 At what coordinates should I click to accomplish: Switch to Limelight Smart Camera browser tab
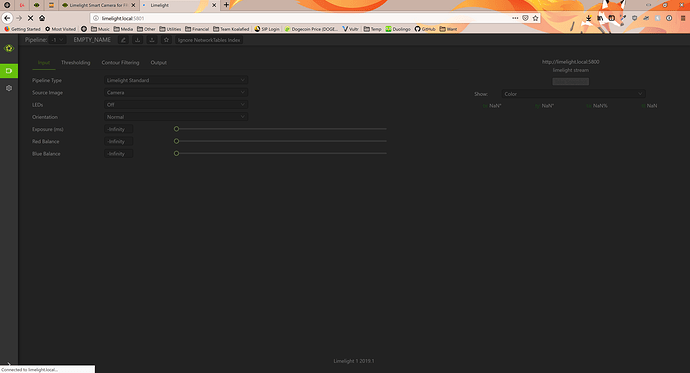[x=95, y=5]
